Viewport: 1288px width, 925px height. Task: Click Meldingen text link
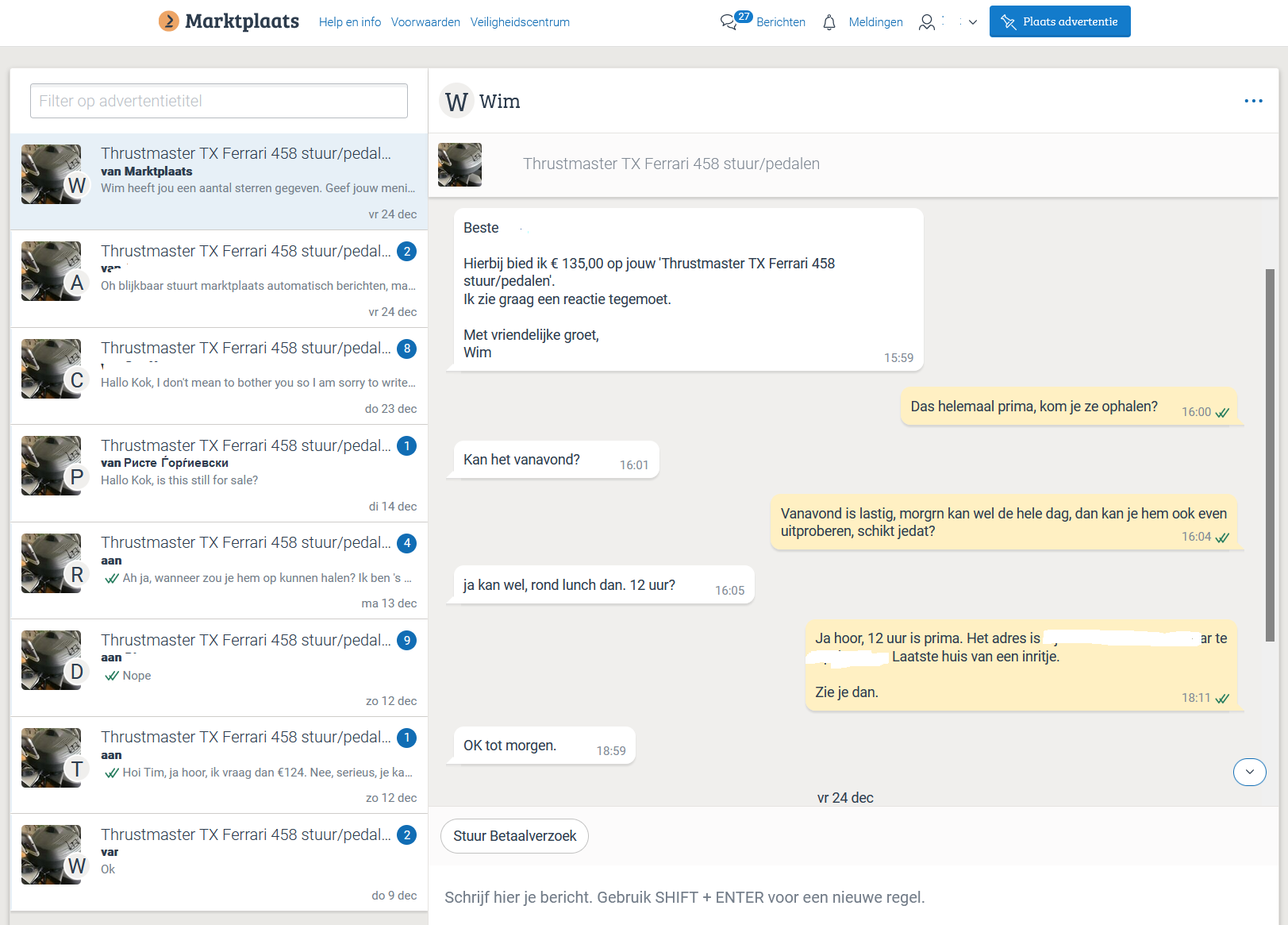875,22
